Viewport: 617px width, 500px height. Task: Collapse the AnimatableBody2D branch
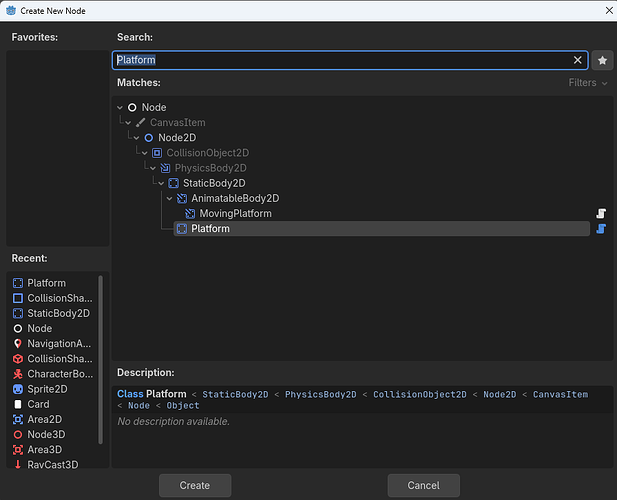170,198
